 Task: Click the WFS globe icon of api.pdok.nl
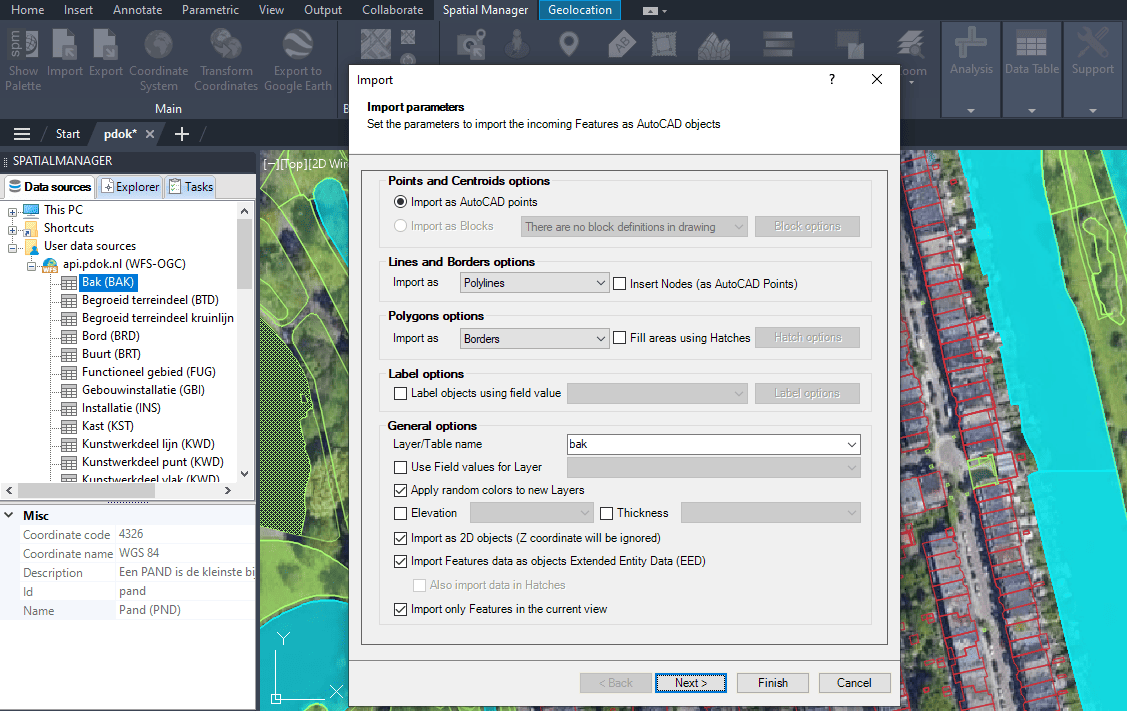point(50,265)
